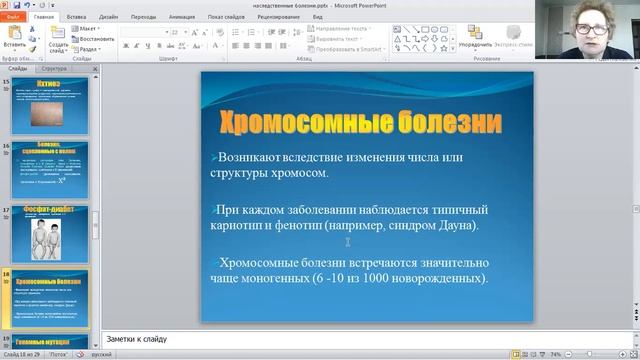Open font size dropdown
The height and width of the screenshot is (360, 640).
point(186,32)
